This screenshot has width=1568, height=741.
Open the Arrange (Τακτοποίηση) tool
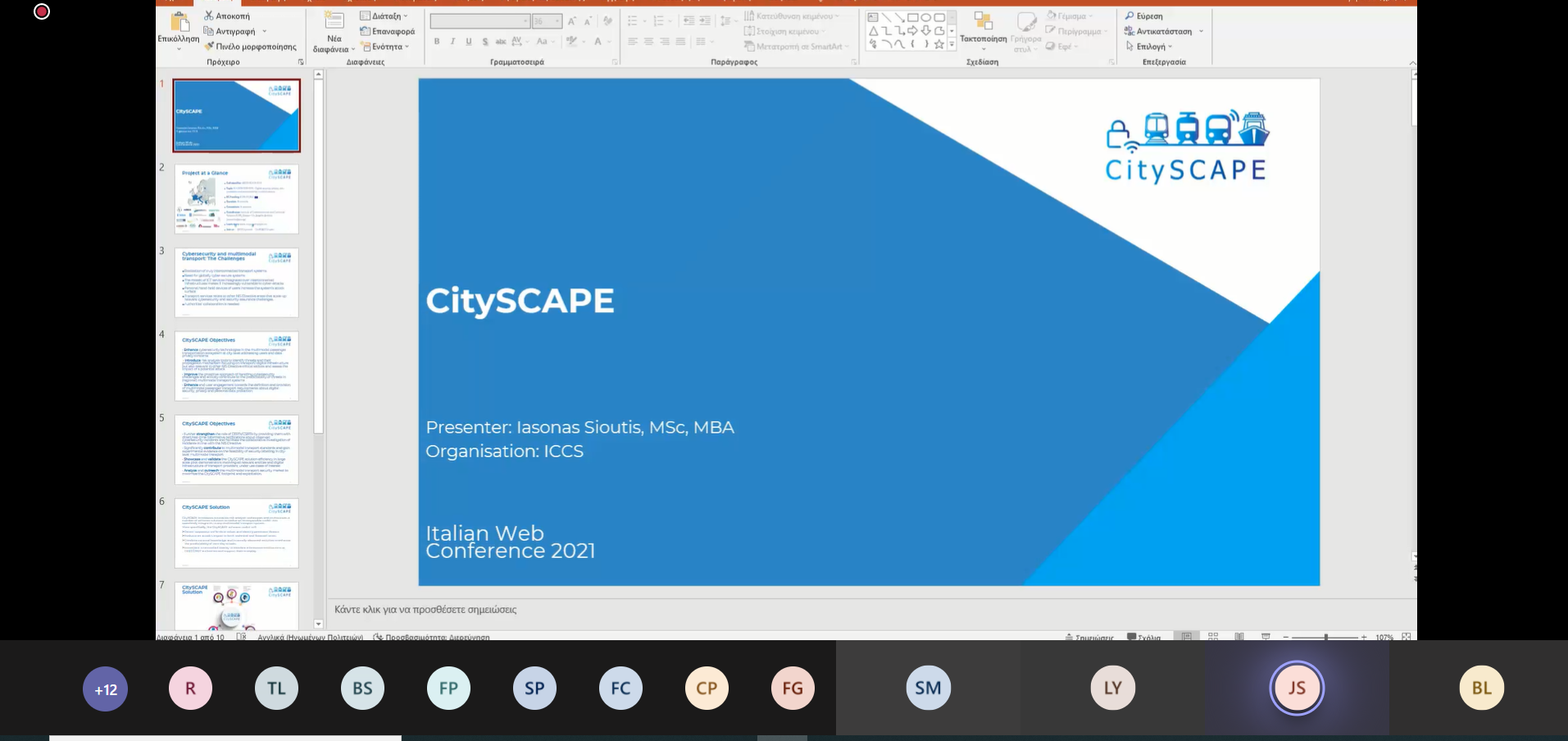[x=983, y=27]
